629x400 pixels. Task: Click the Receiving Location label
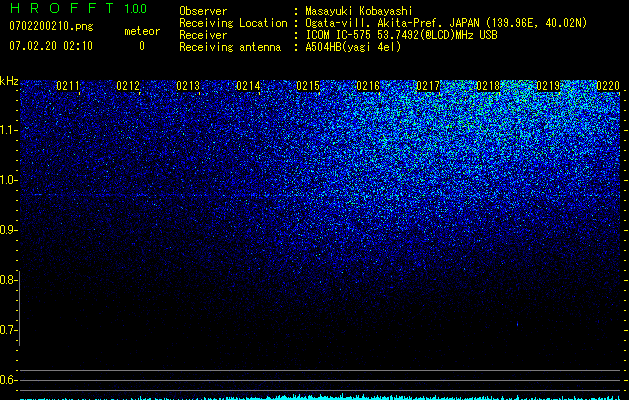click(233, 23)
